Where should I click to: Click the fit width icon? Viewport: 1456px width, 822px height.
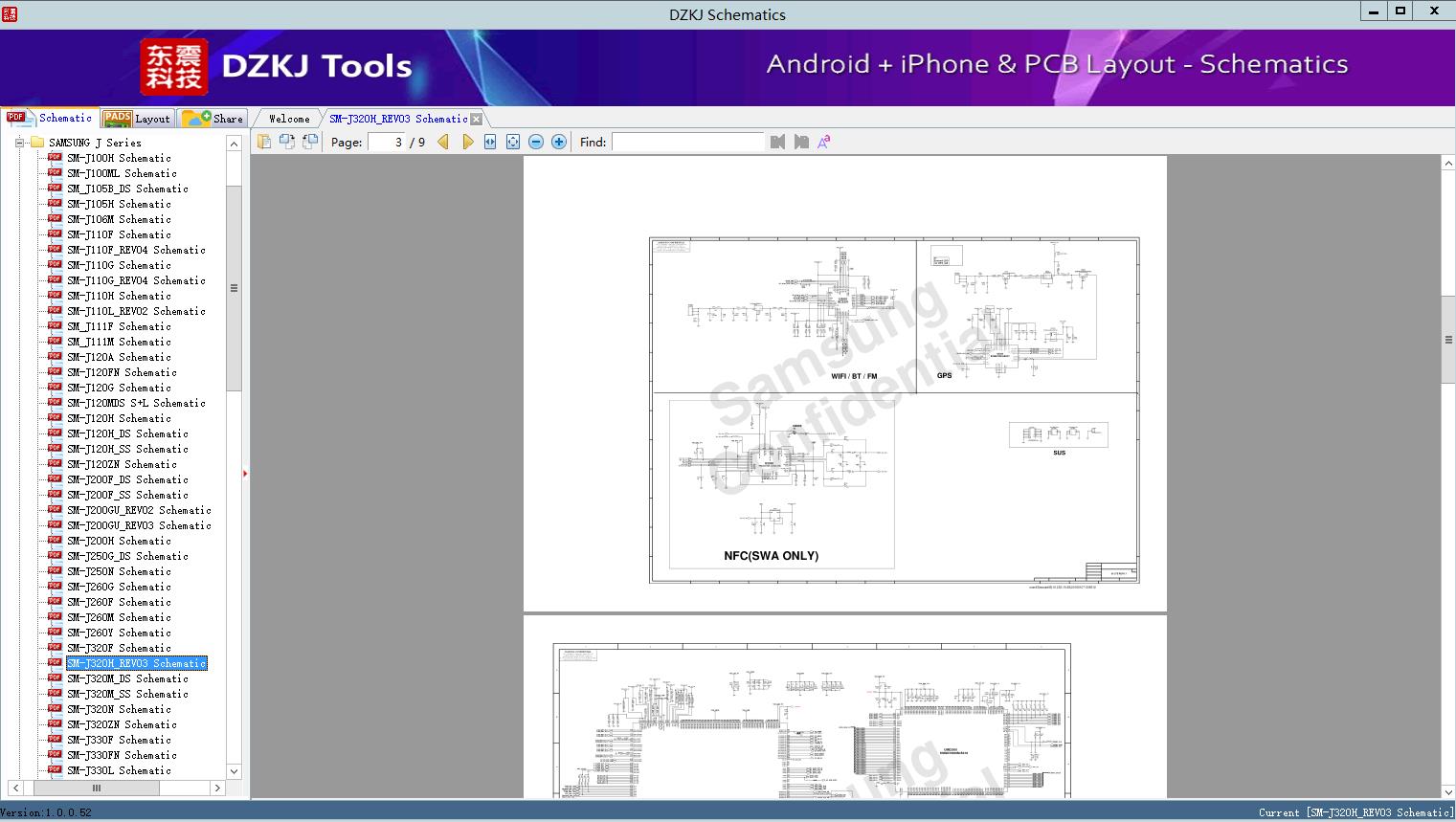[x=490, y=142]
